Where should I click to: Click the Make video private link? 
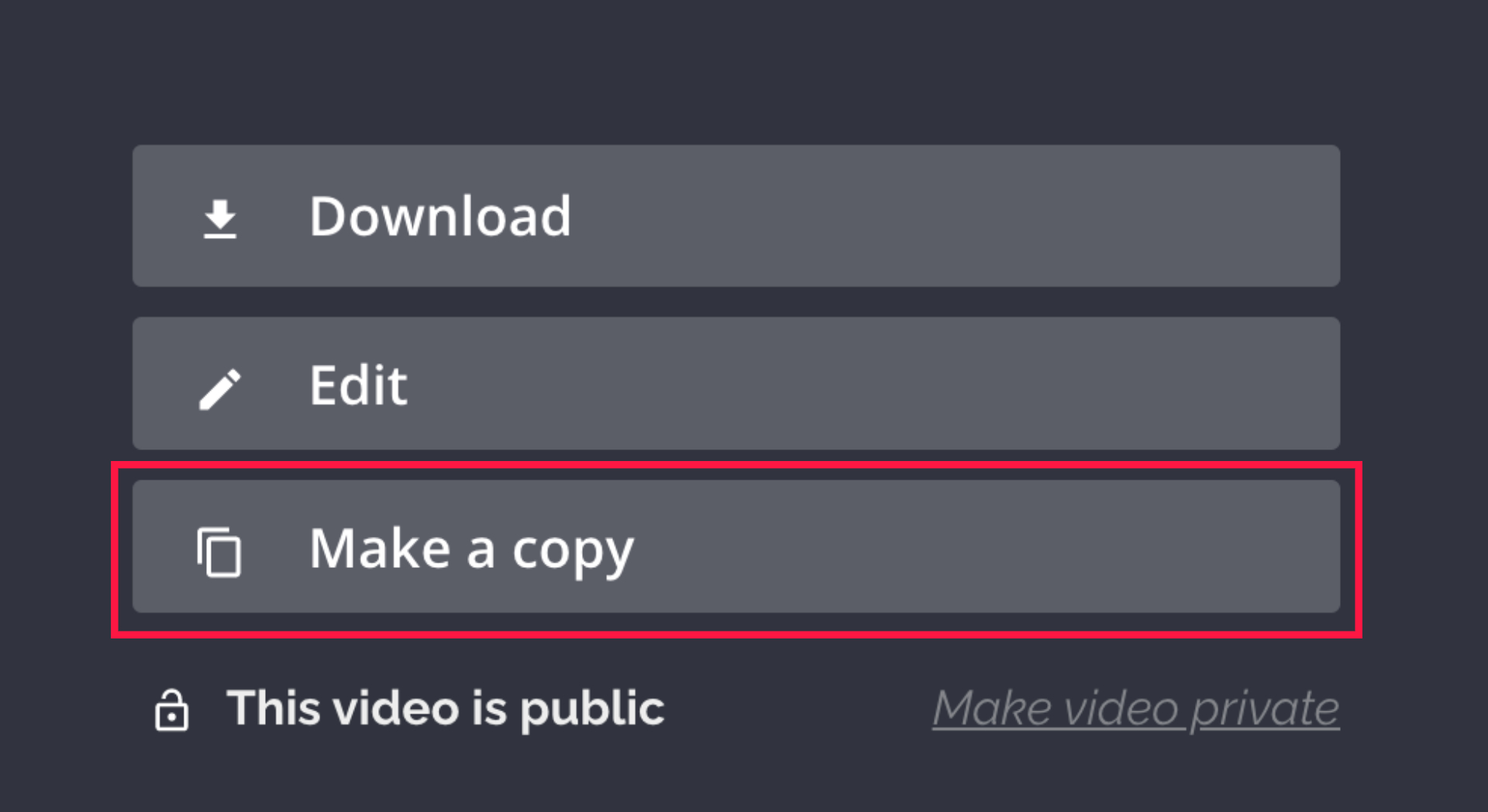pos(1136,709)
